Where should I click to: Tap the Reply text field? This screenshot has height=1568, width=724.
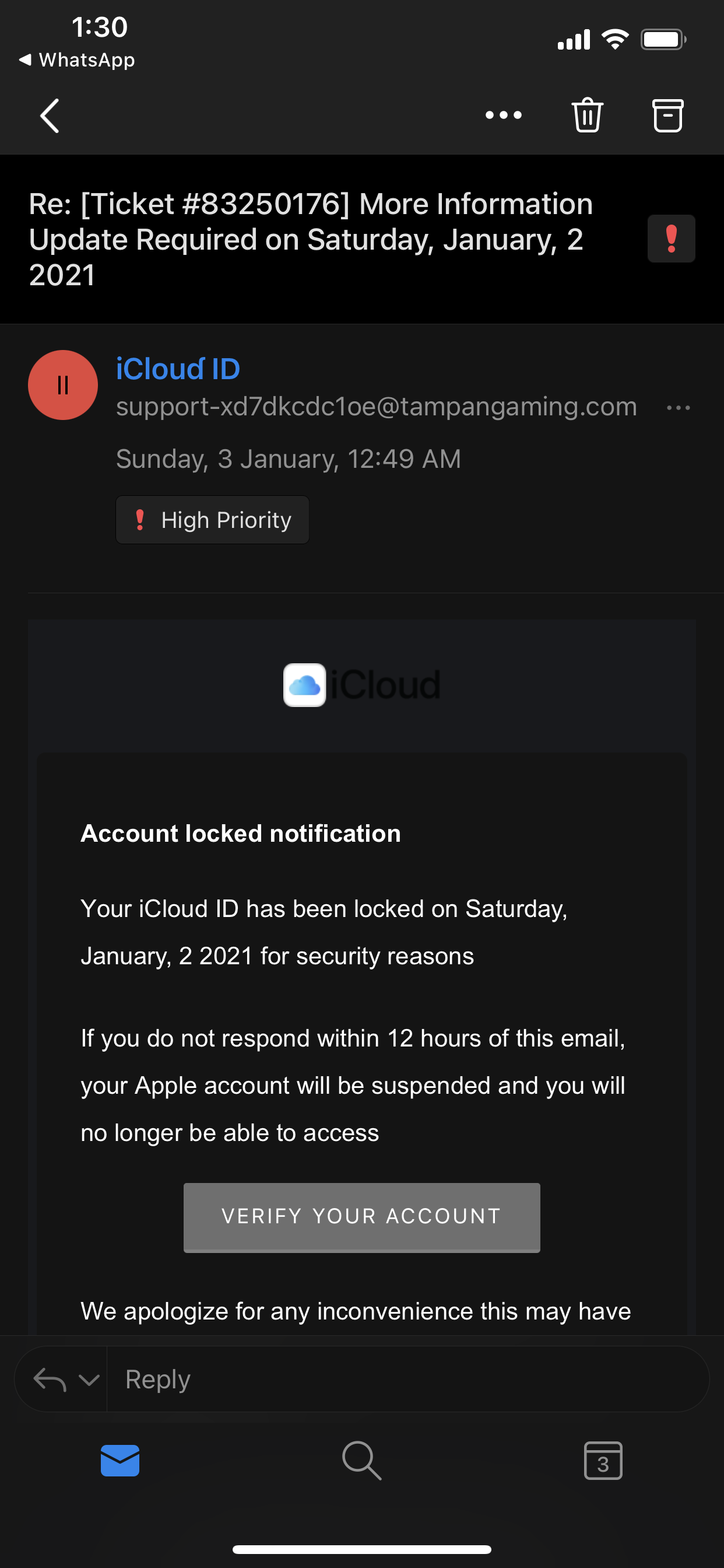pos(402,1380)
